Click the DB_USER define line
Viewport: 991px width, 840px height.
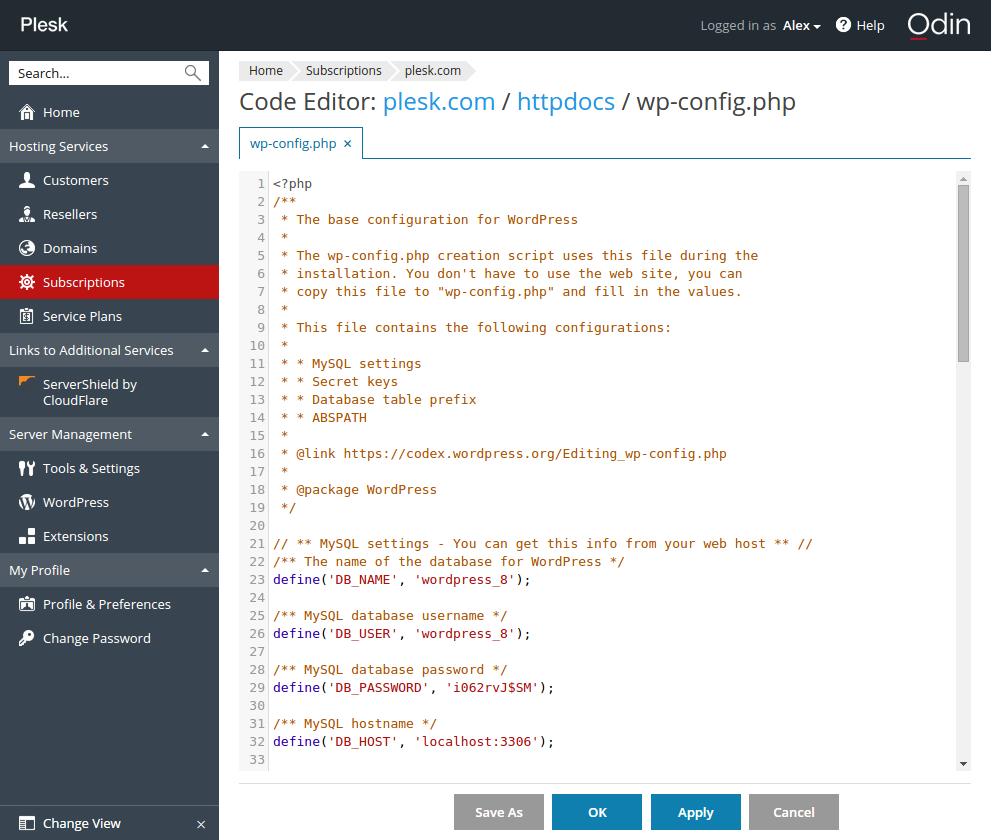coord(402,634)
